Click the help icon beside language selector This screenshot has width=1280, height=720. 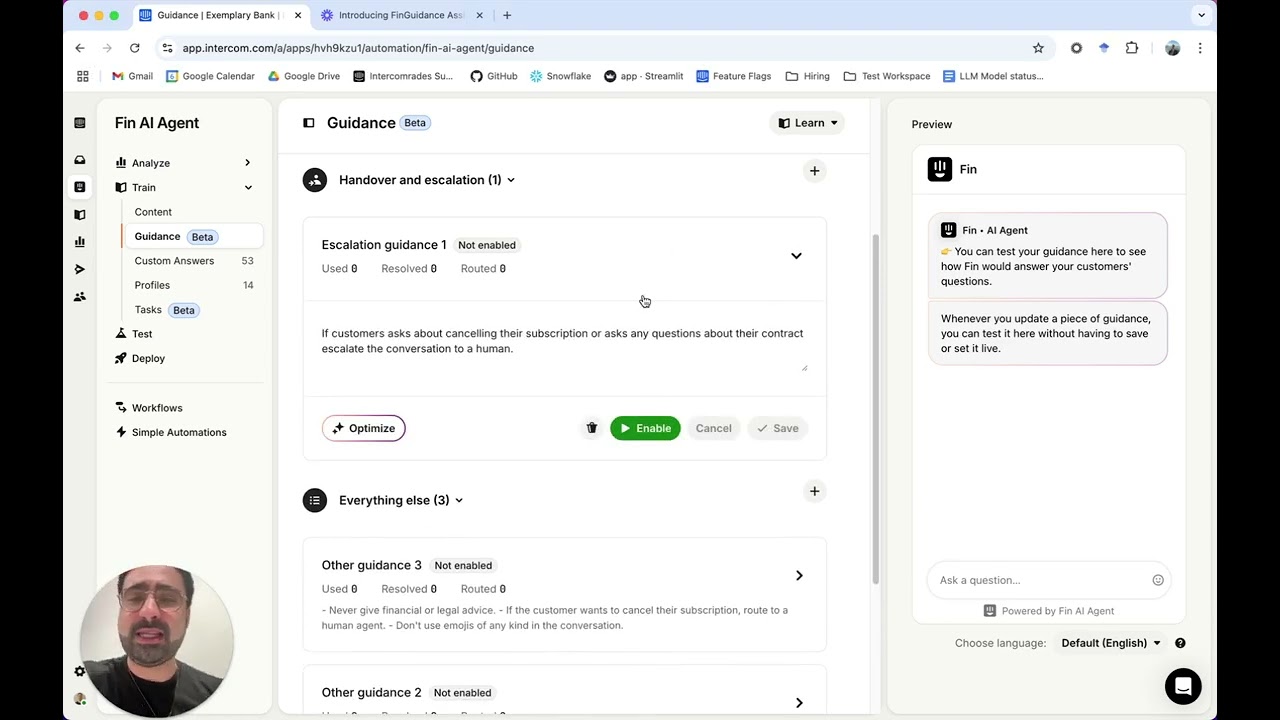tap(1180, 643)
